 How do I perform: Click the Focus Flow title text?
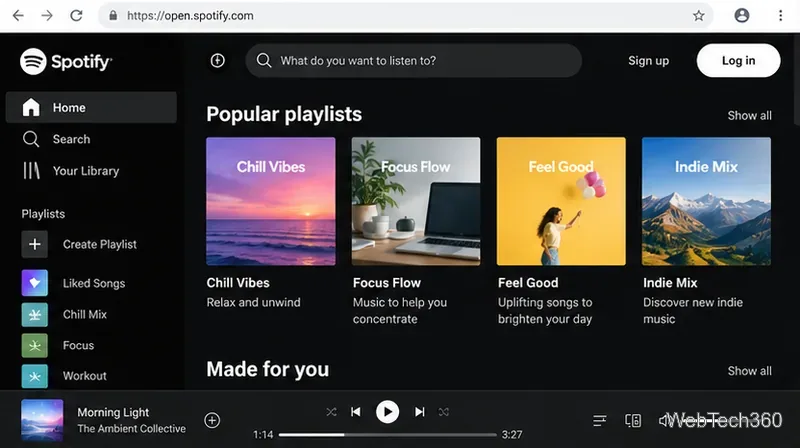pos(387,283)
